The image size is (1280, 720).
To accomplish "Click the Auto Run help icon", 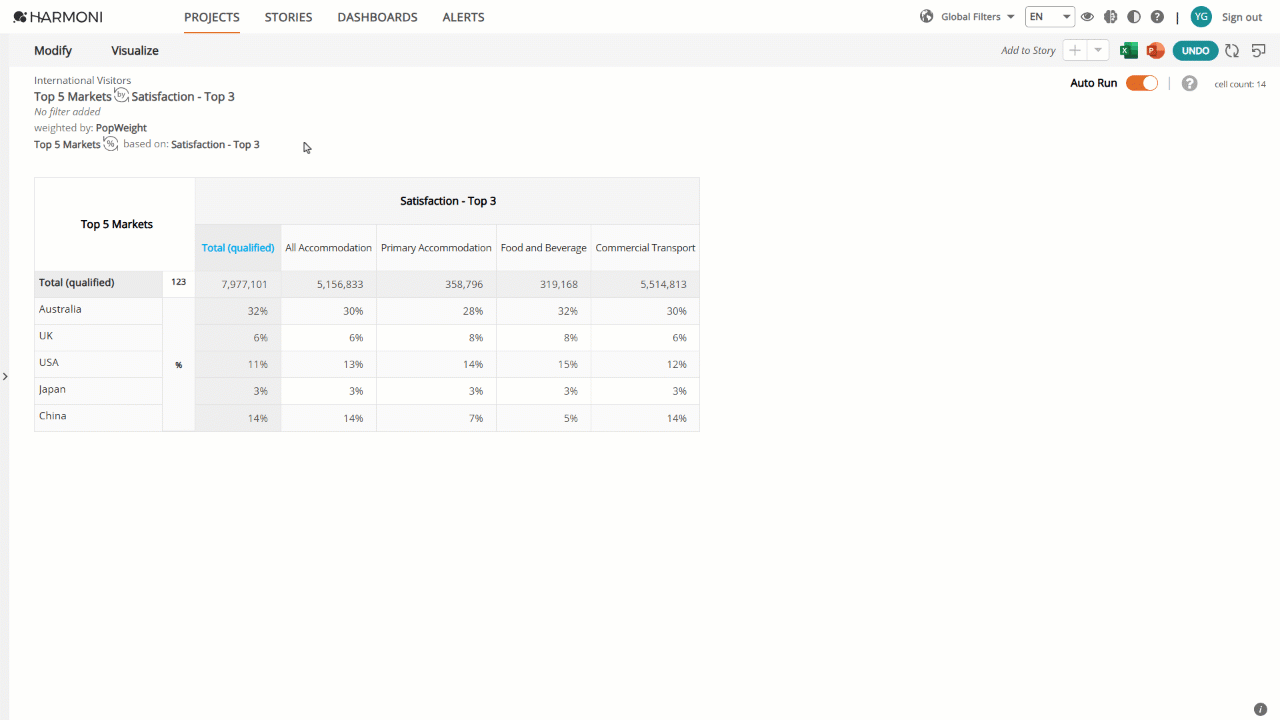I will 1189,84.
